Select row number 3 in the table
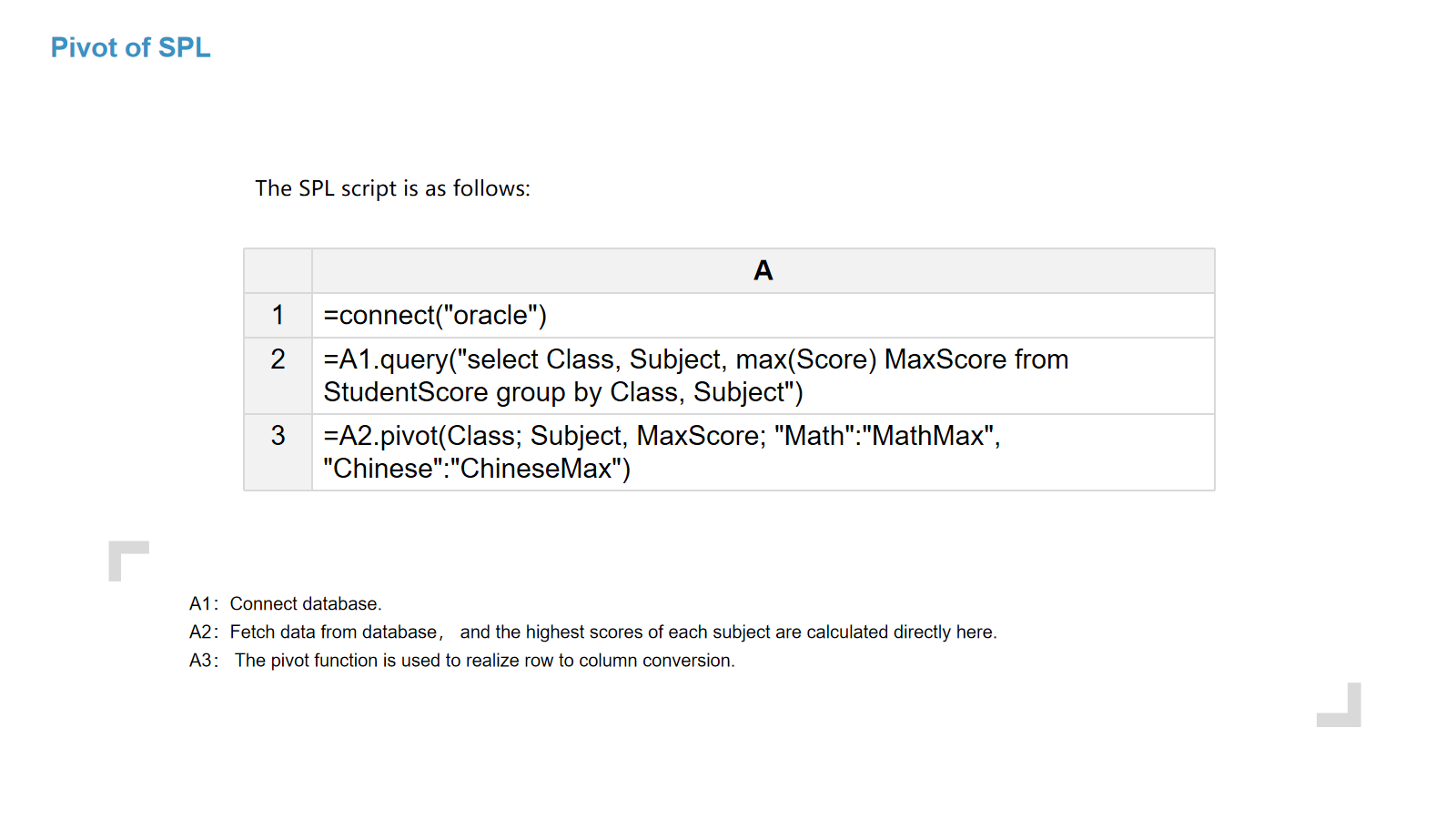Screen dimensions: 1456x819 coord(278,436)
